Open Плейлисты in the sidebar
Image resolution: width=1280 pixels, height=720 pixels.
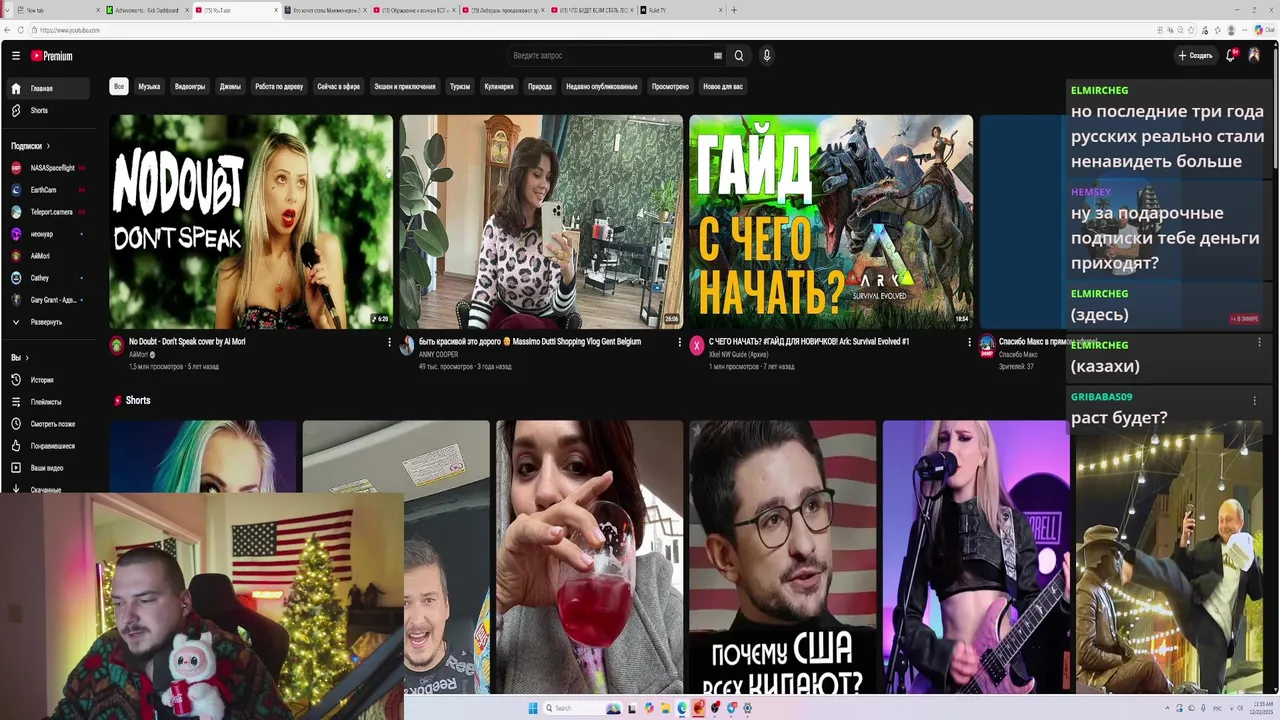(50, 402)
